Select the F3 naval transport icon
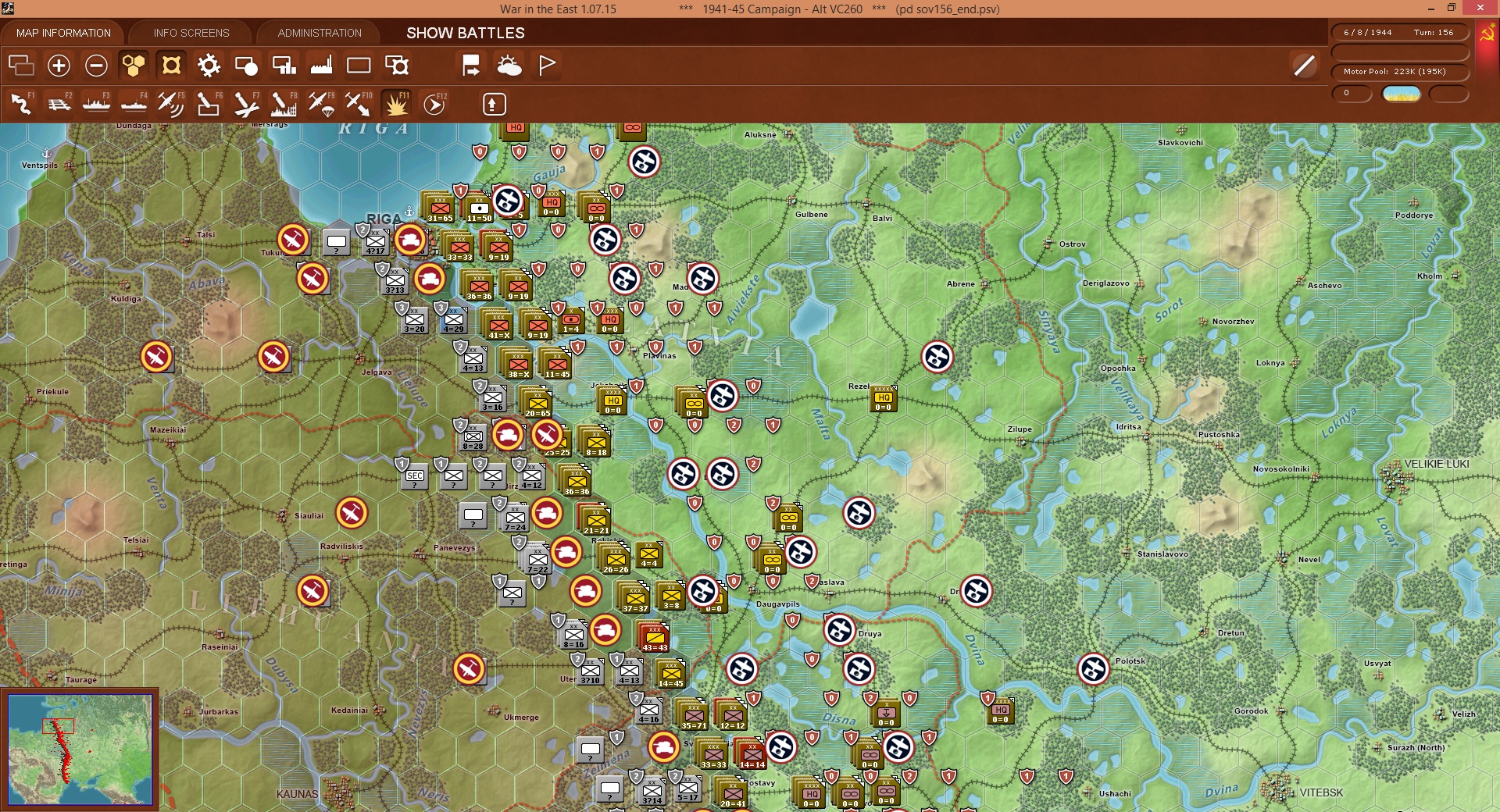 tap(97, 104)
